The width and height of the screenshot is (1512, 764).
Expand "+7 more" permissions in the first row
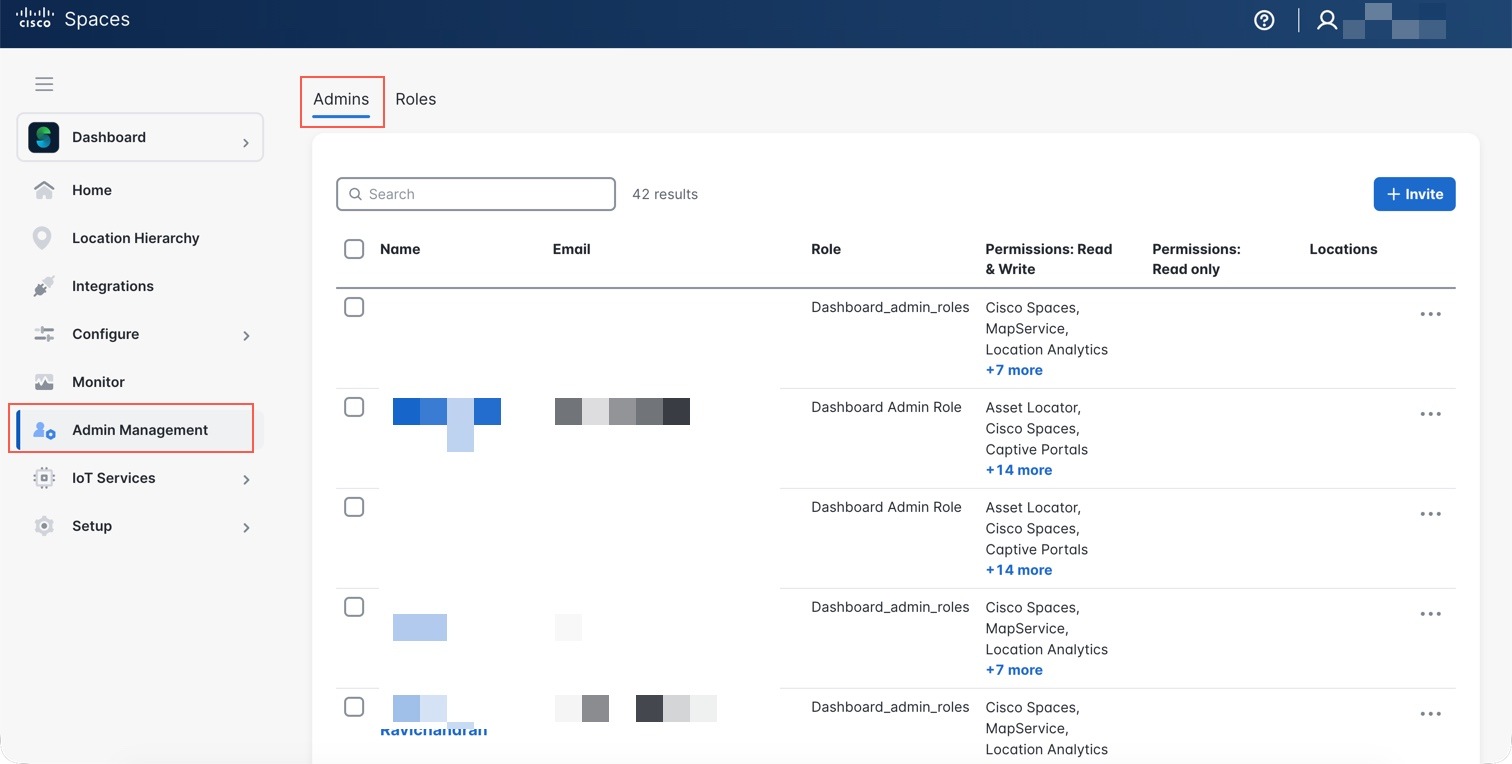(x=1014, y=370)
